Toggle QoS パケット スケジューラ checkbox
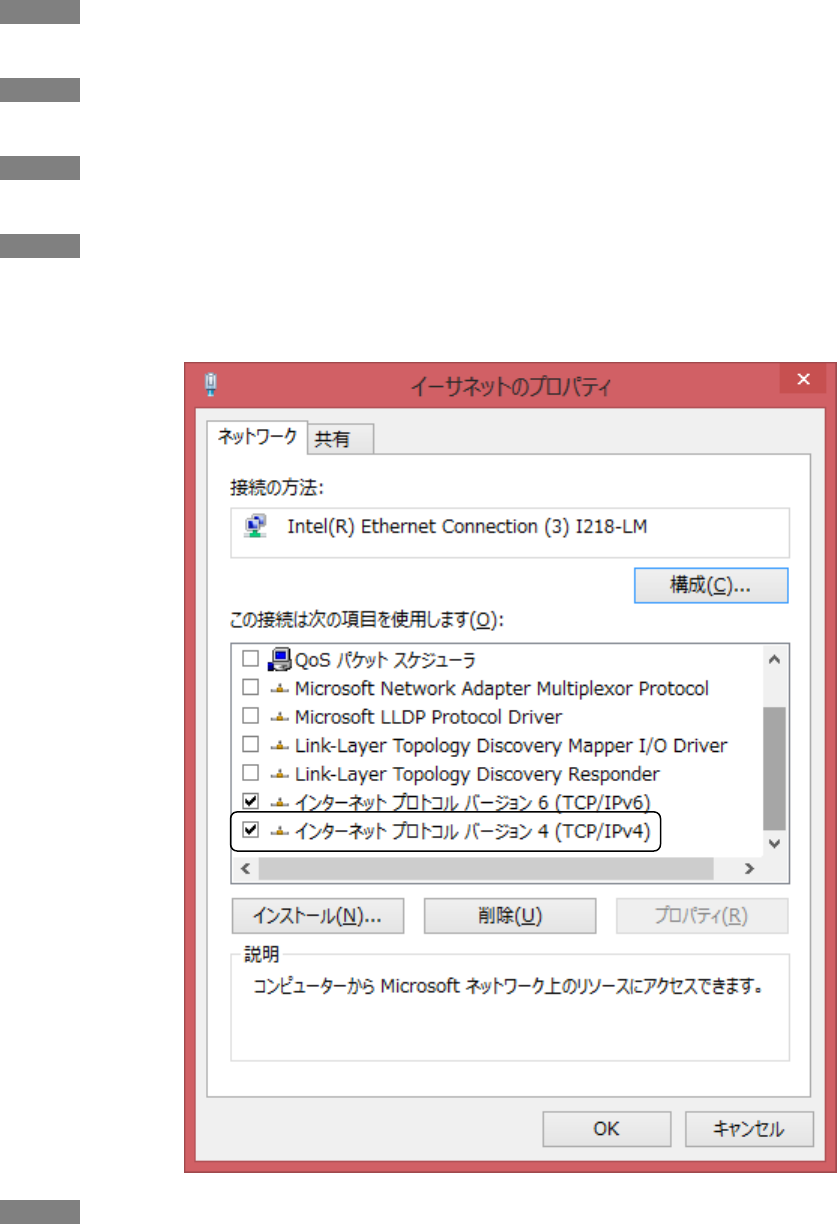837x1224 pixels. (x=251, y=660)
